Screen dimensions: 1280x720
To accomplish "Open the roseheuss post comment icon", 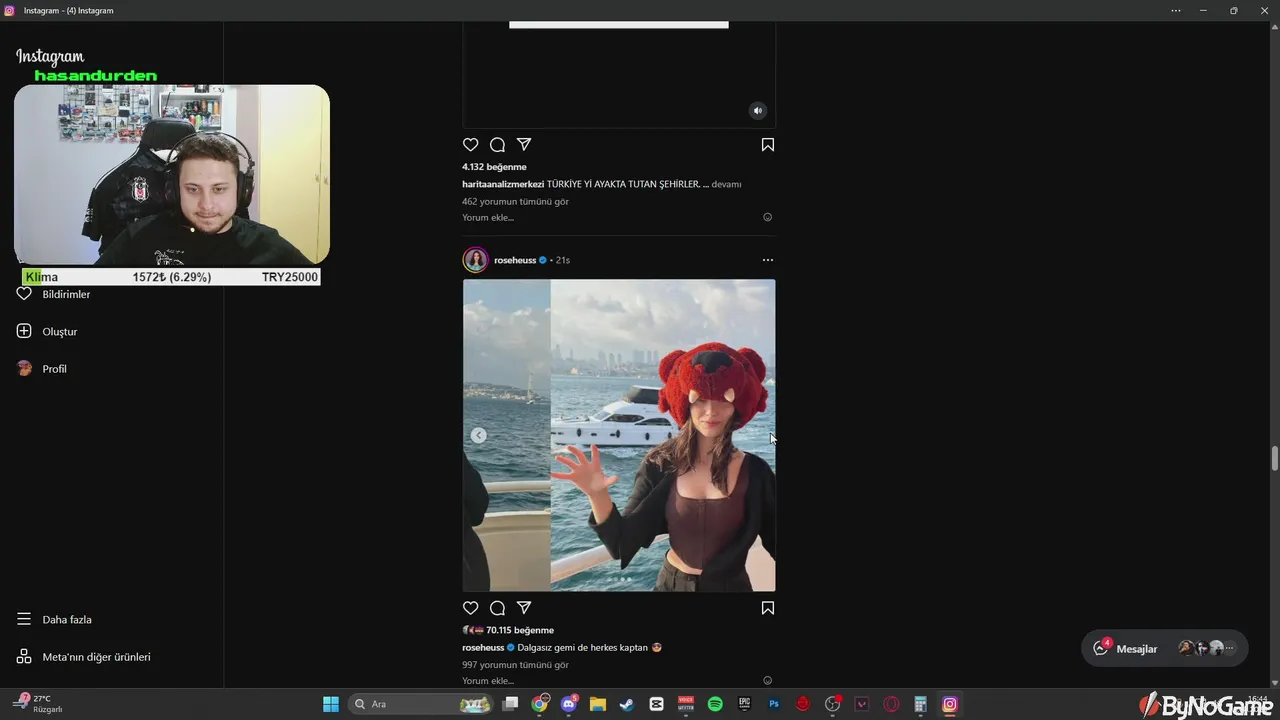I will (x=497, y=608).
